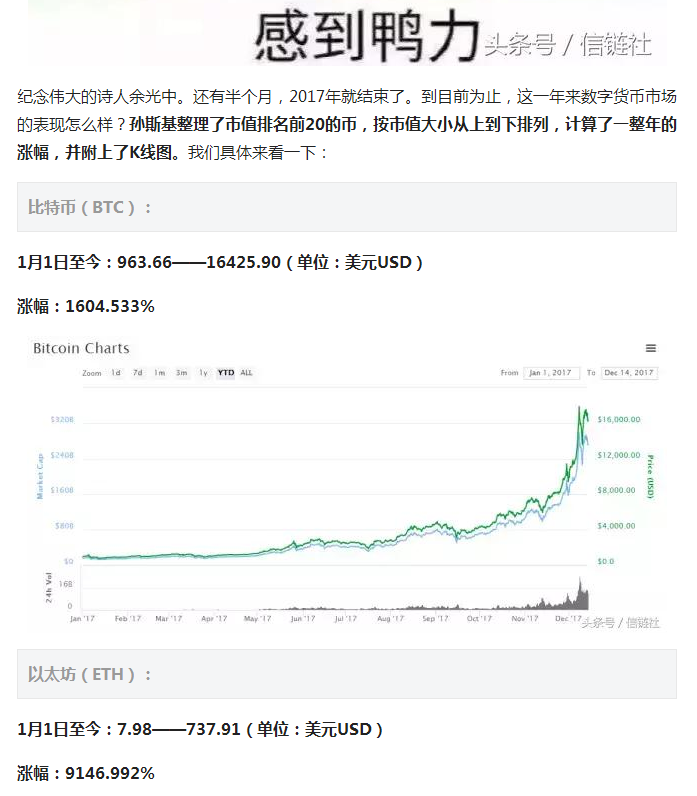Click the Jun '17 timeline label
Screen dimensions: 697x796
click(303, 618)
